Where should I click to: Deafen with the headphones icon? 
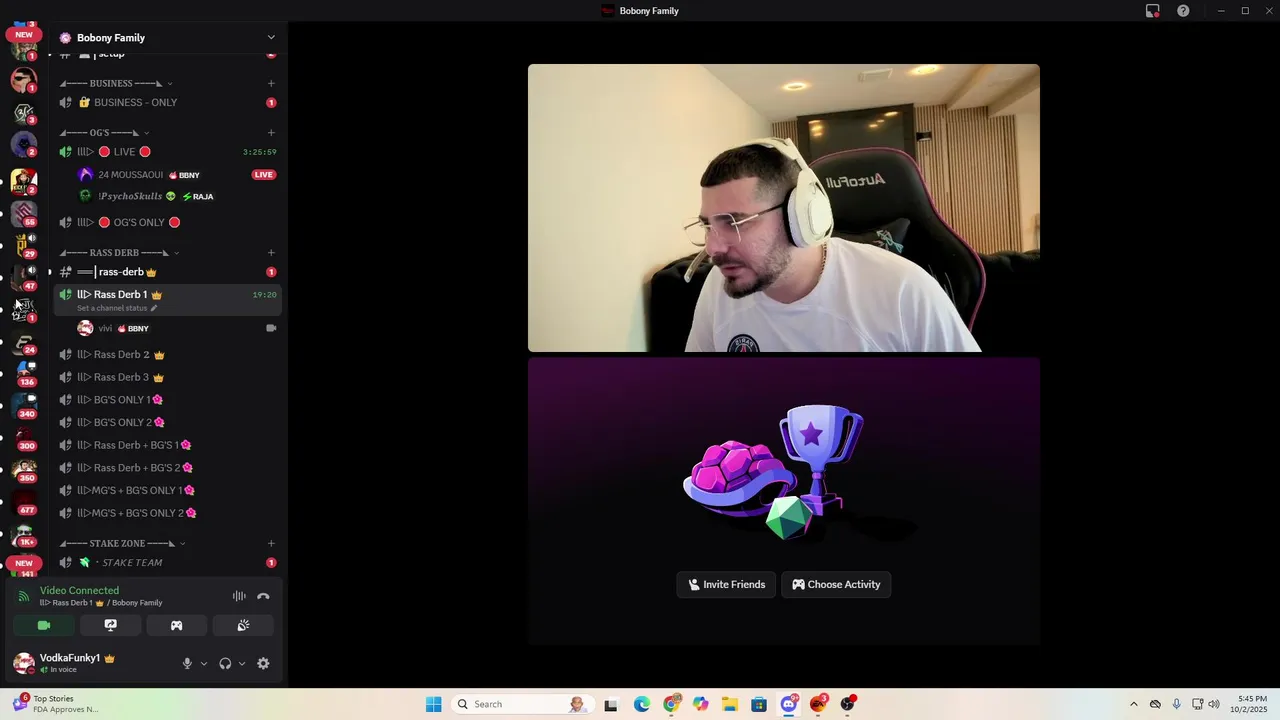(x=225, y=663)
